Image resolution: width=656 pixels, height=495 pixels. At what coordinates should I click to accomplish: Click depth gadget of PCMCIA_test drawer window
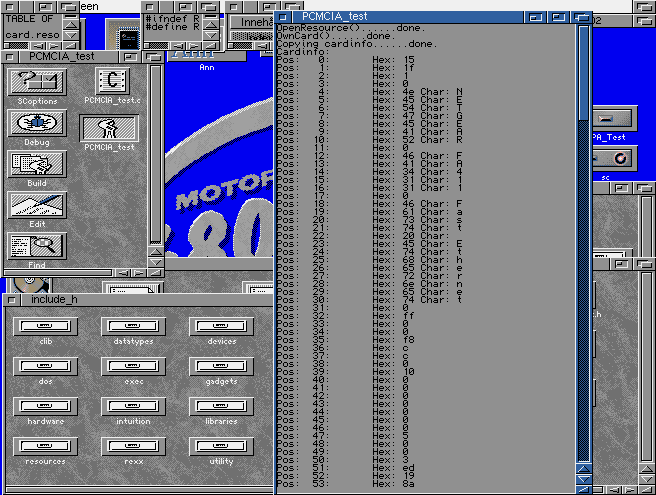point(154,57)
